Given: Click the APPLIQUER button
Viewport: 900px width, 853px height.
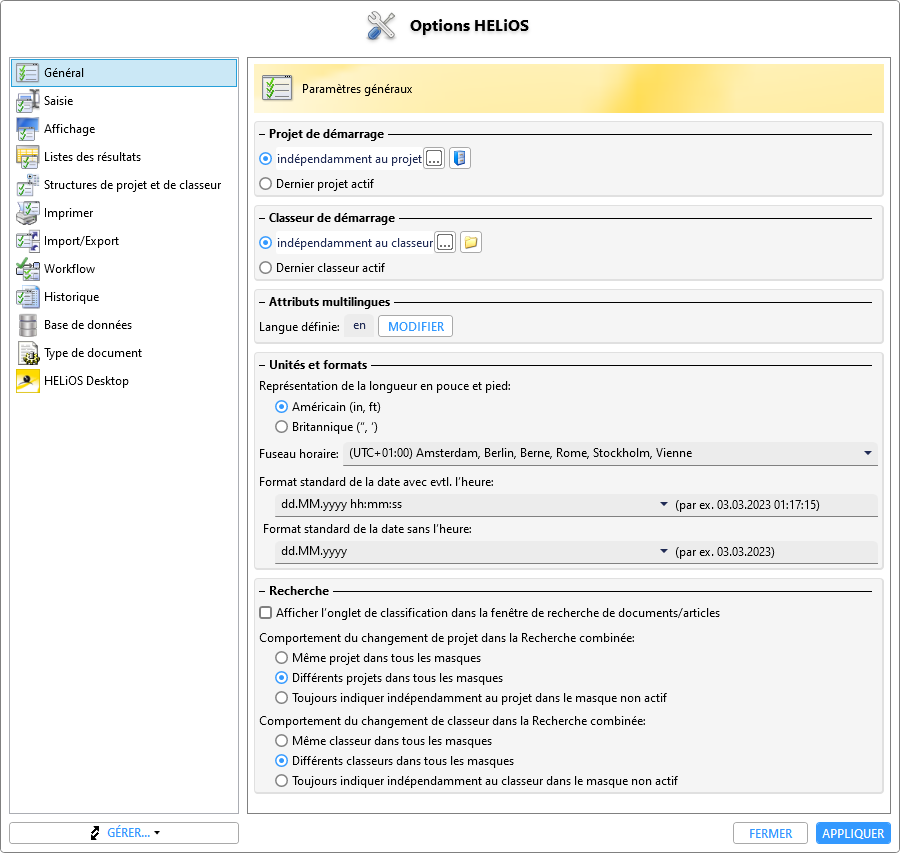Looking at the screenshot, I should tap(853, 833).
